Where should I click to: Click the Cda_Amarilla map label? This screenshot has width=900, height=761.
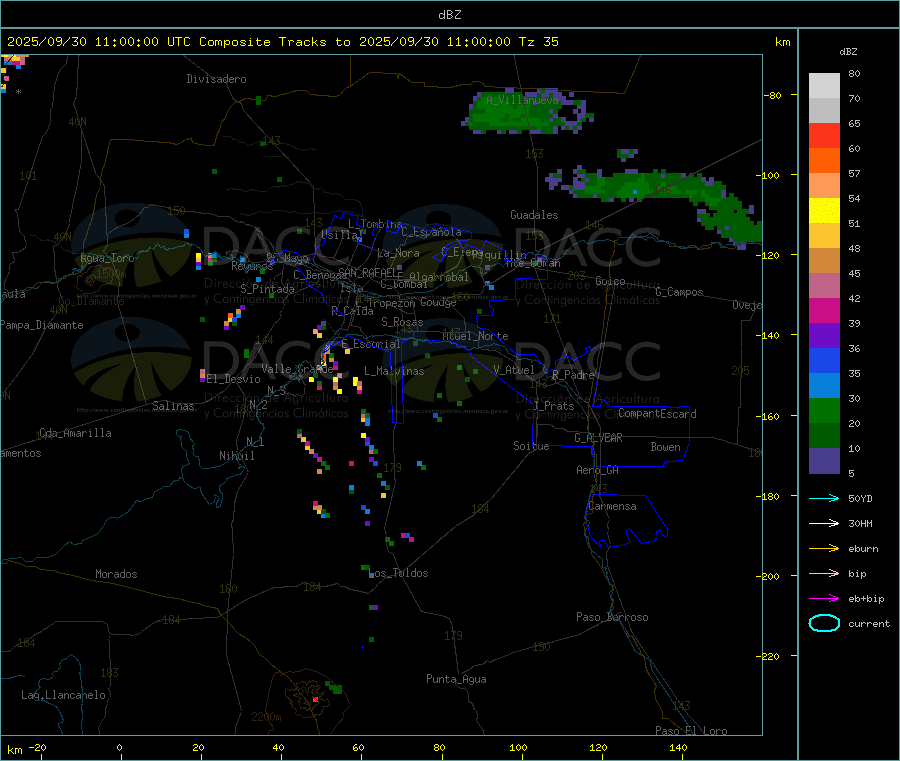75,433
